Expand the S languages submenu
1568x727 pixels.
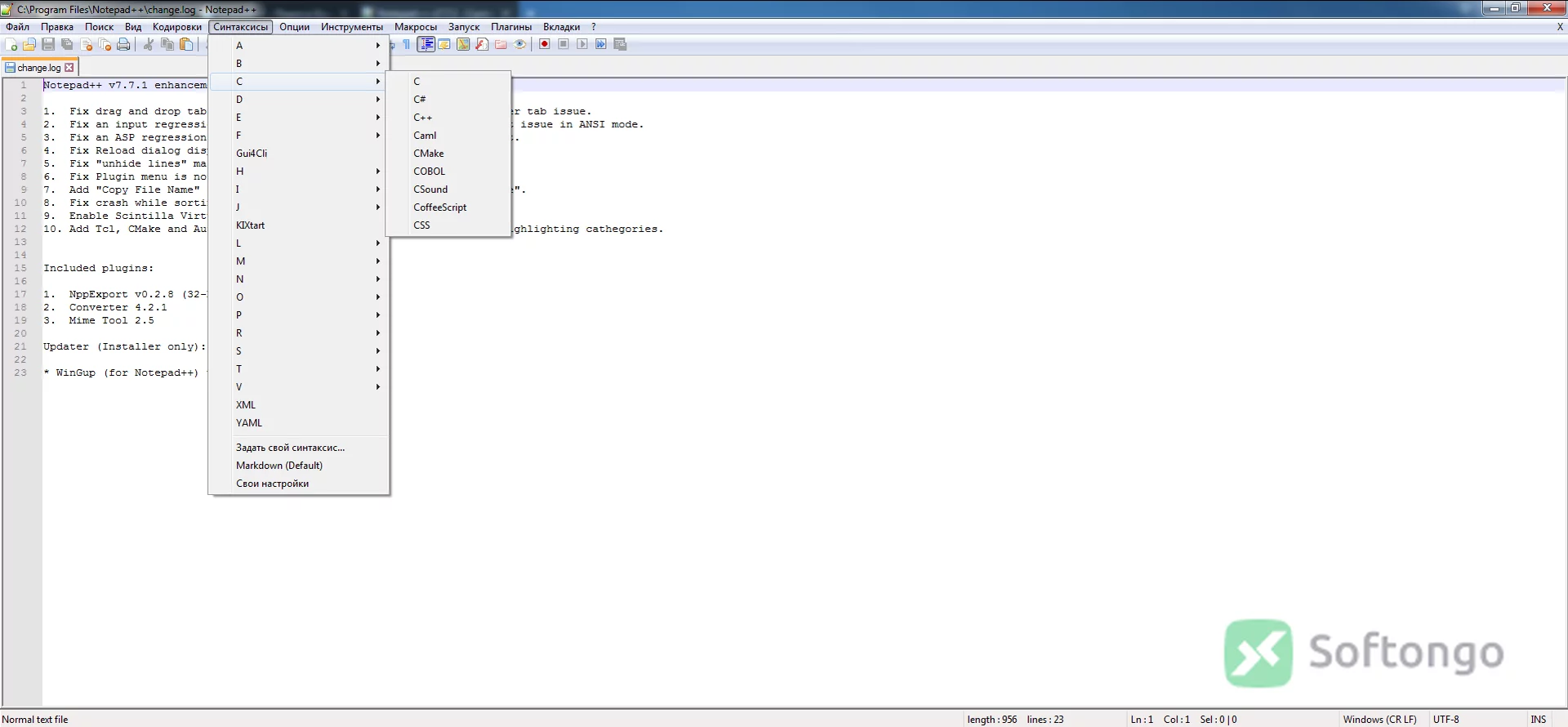tap(300, 351)
